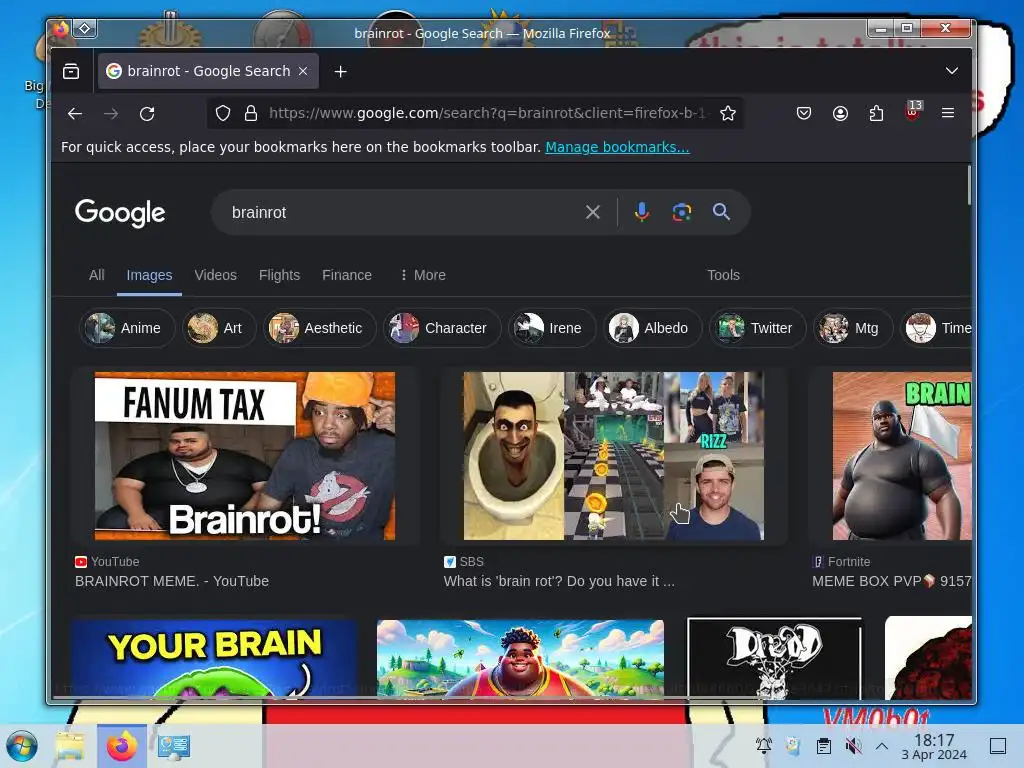Open the Start menu orb

(x=22, y=746)
